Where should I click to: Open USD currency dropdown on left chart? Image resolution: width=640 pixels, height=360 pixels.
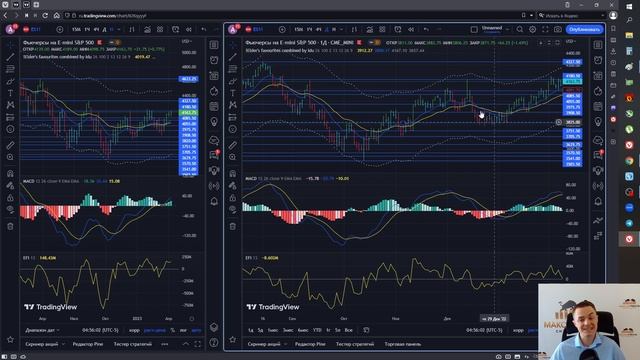187,42
